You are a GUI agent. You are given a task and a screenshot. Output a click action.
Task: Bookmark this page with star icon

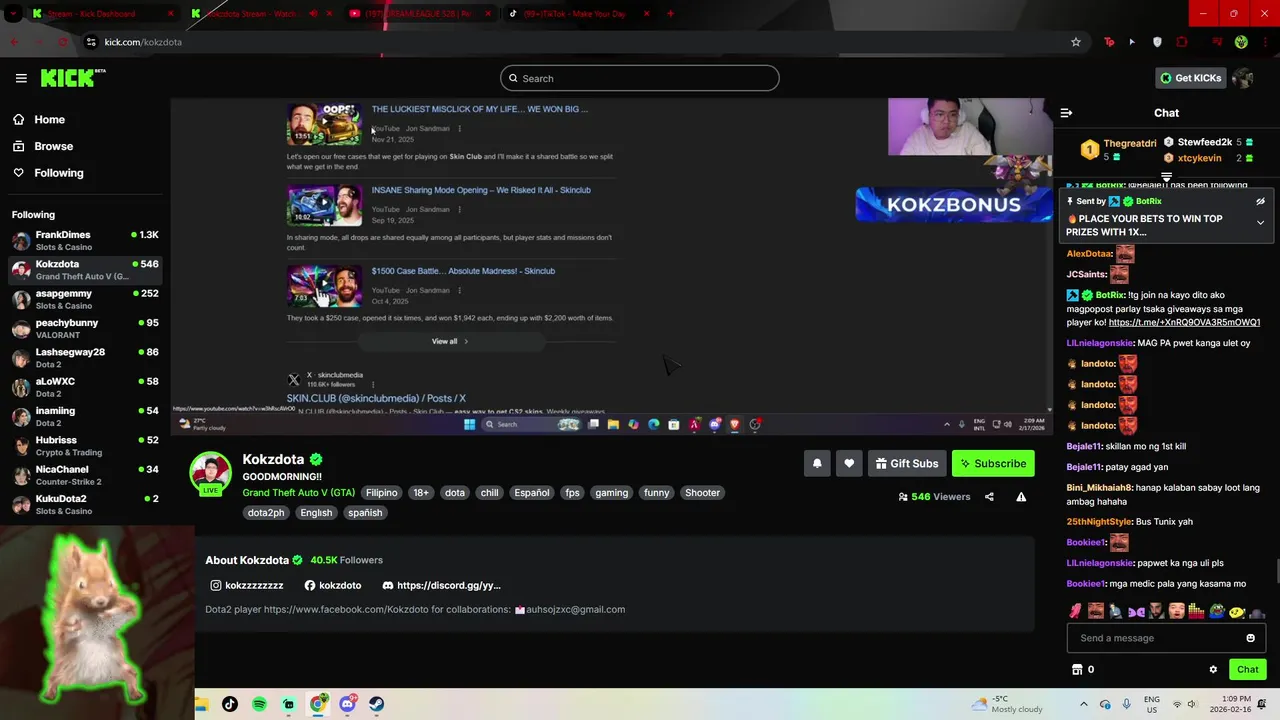pyautogui.click(x=1076, y=42)
